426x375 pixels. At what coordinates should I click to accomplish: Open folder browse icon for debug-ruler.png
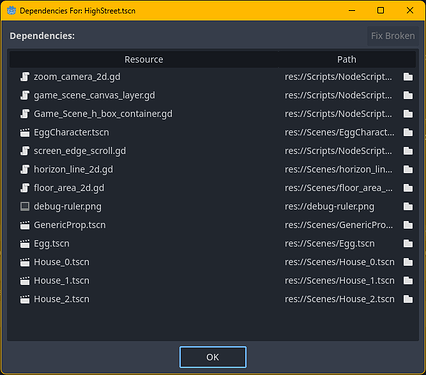click(408, 207)
